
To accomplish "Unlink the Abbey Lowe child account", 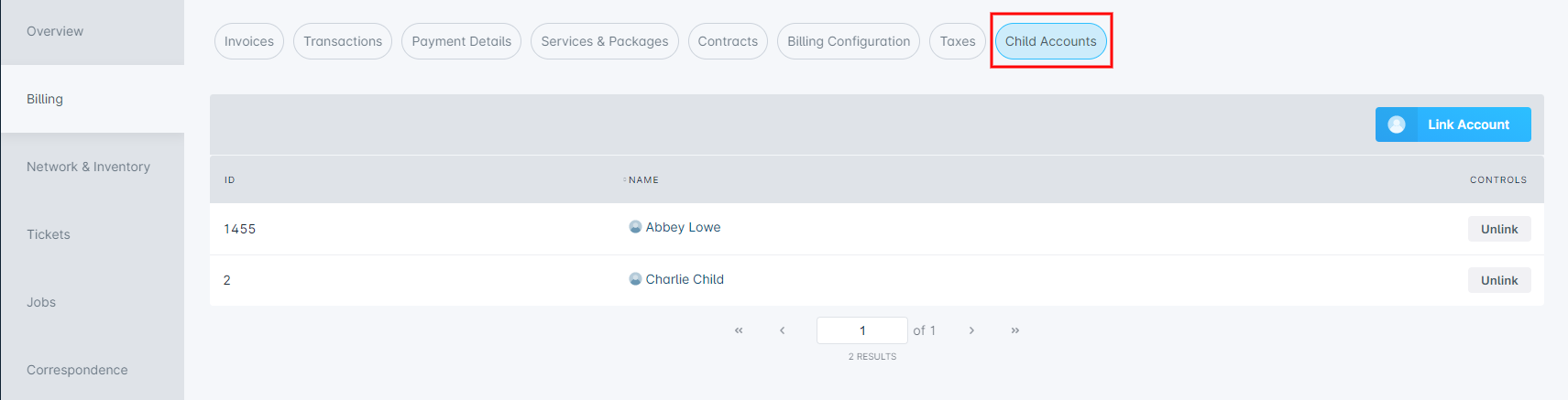I will coord(1499,229).
